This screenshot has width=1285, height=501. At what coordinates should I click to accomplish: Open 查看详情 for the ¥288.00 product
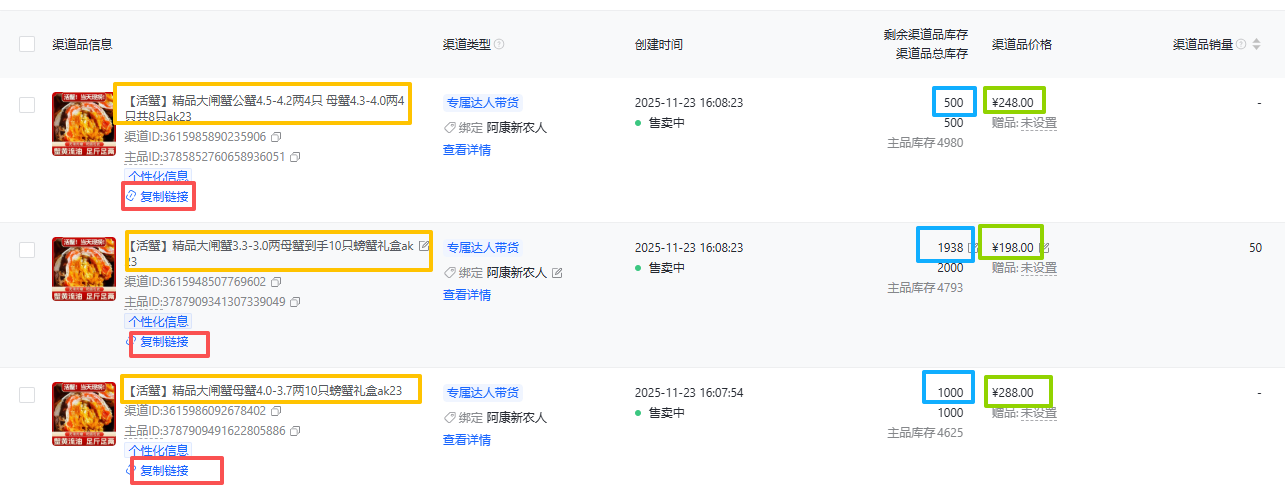(467, 440)
